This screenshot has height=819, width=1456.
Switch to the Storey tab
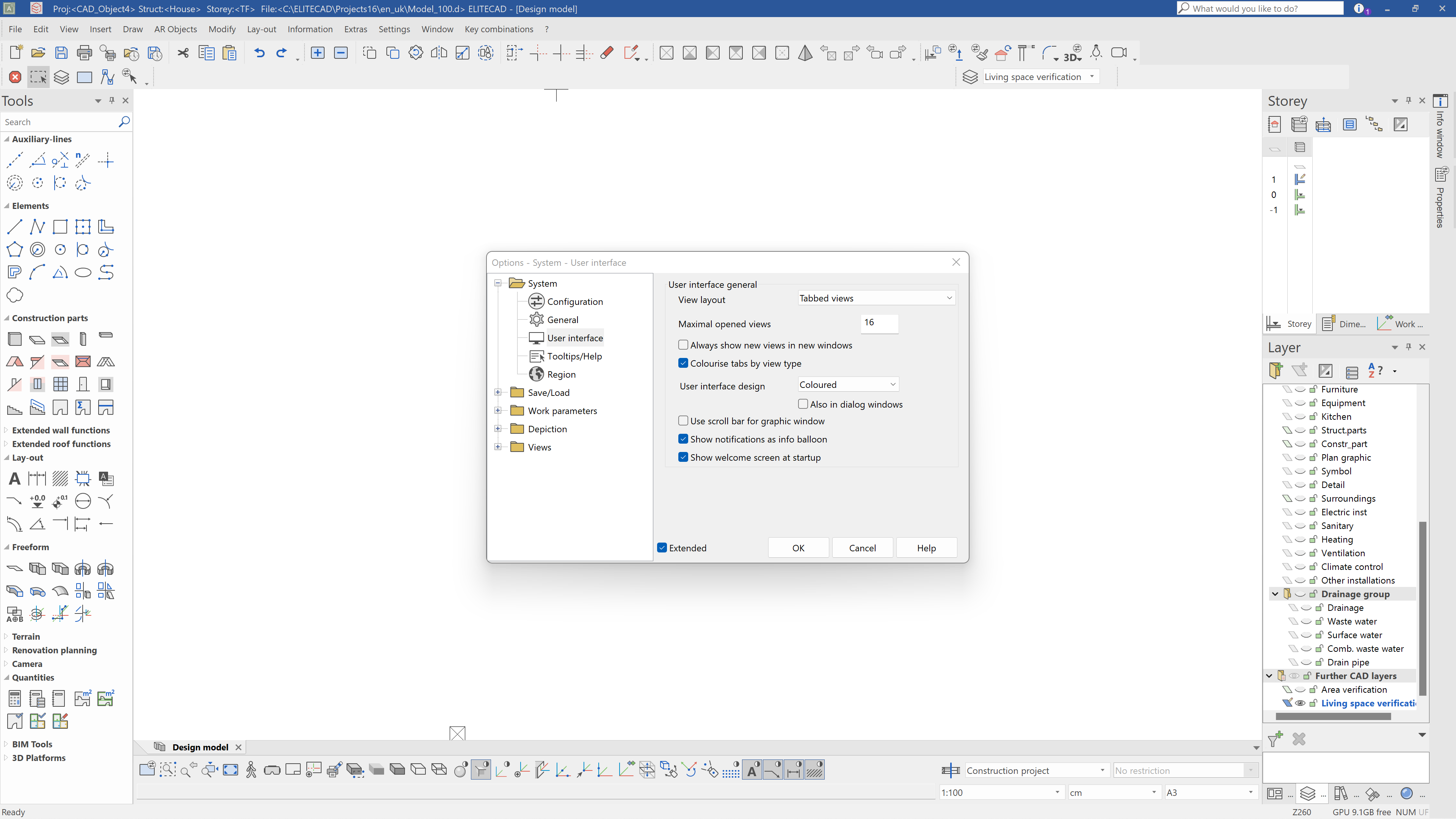click(x=1289, y=323)
